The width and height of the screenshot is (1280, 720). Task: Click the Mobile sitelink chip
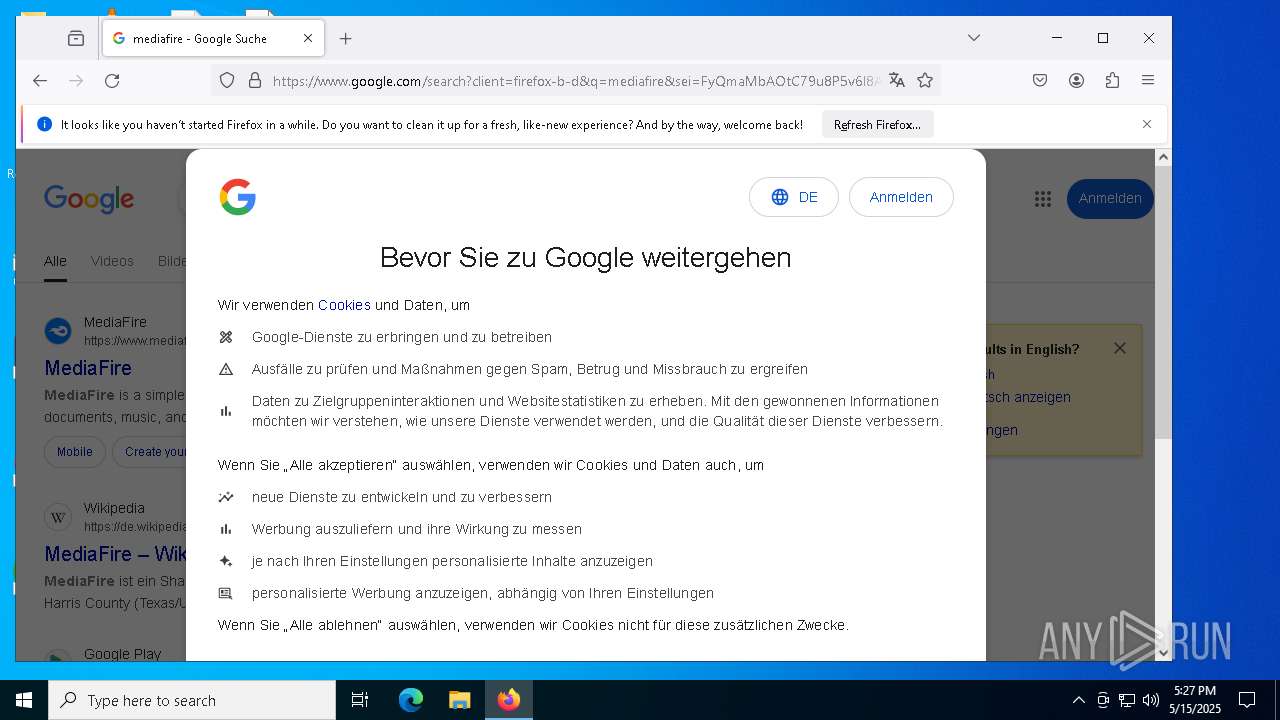click(x=74, y=452)
